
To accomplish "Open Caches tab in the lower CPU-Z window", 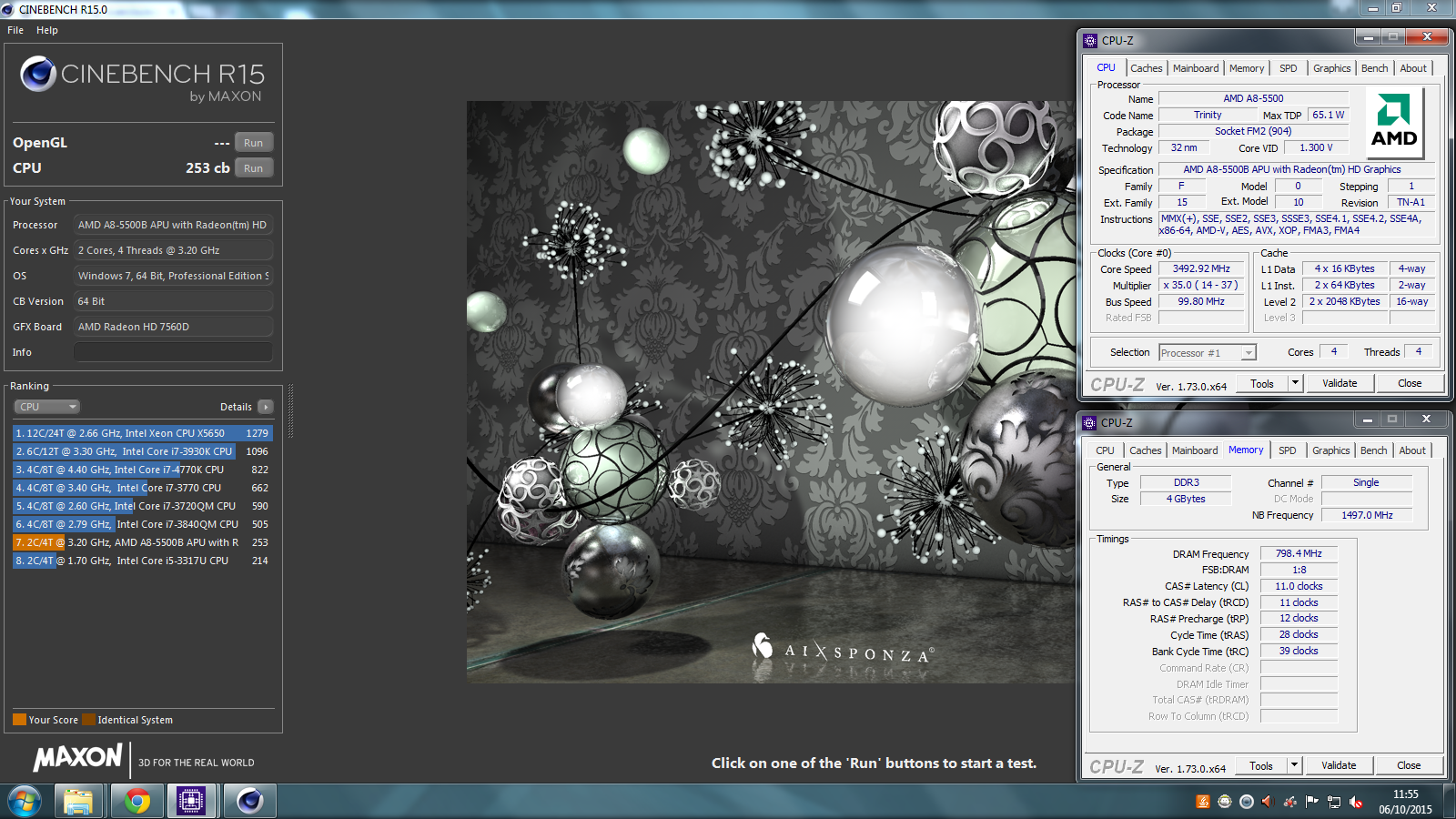I will tap(1145, 450).
